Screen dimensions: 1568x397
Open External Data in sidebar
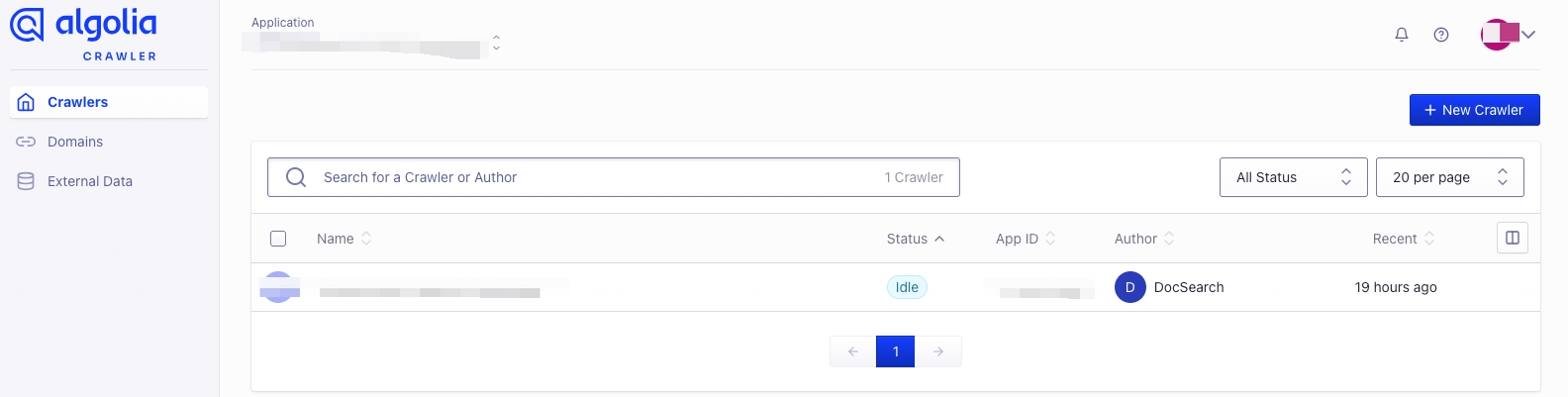tap(89, 181)
